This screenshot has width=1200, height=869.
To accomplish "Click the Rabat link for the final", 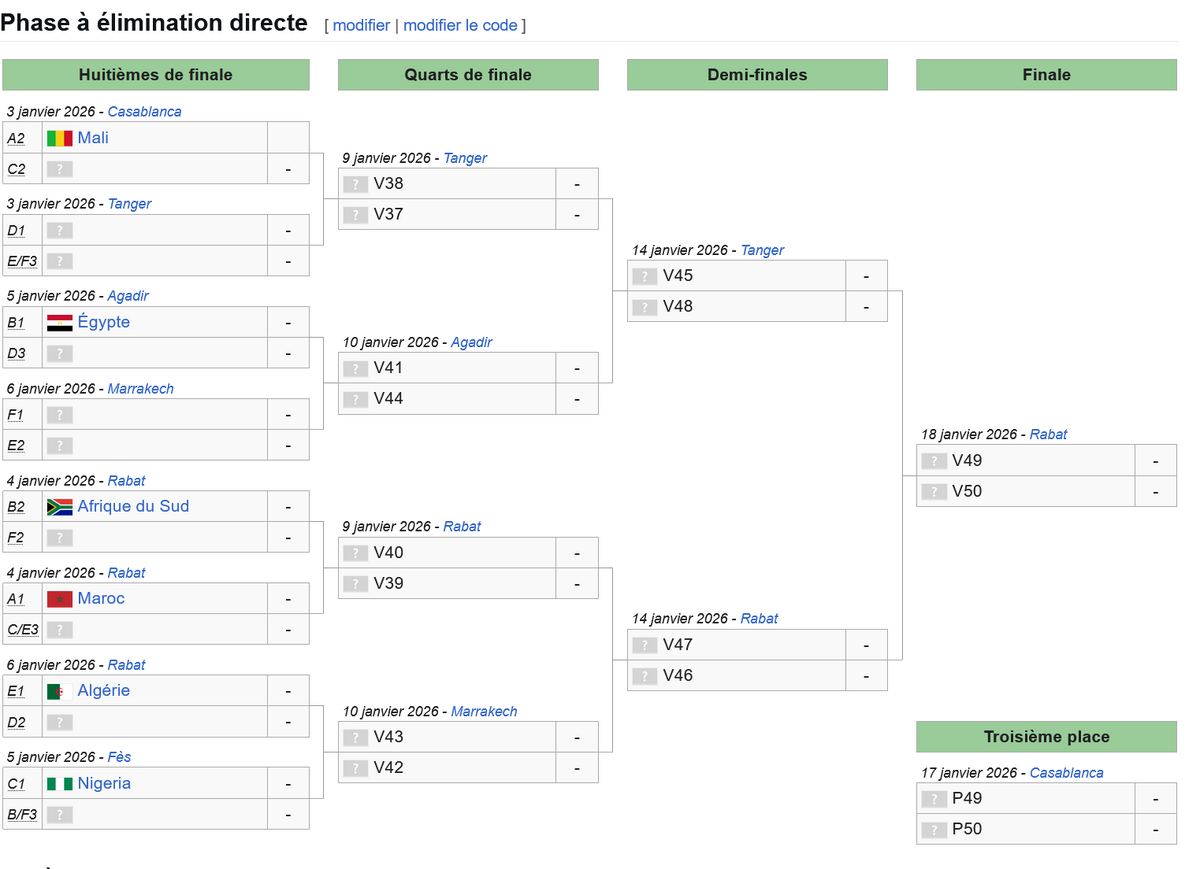I will (x=1048, y=434).
